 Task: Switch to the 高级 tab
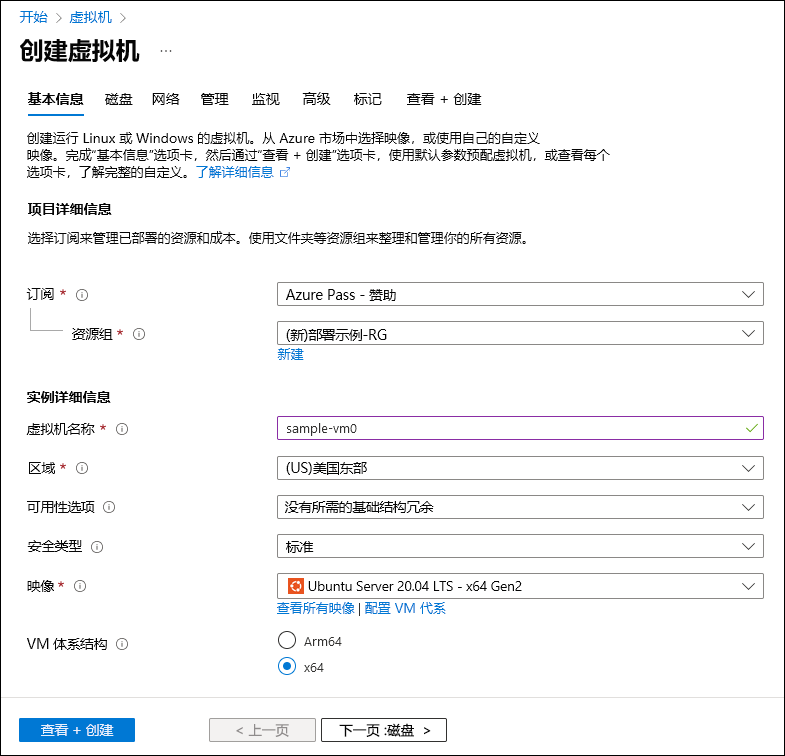pyautogui.click(x=316, y=99)
